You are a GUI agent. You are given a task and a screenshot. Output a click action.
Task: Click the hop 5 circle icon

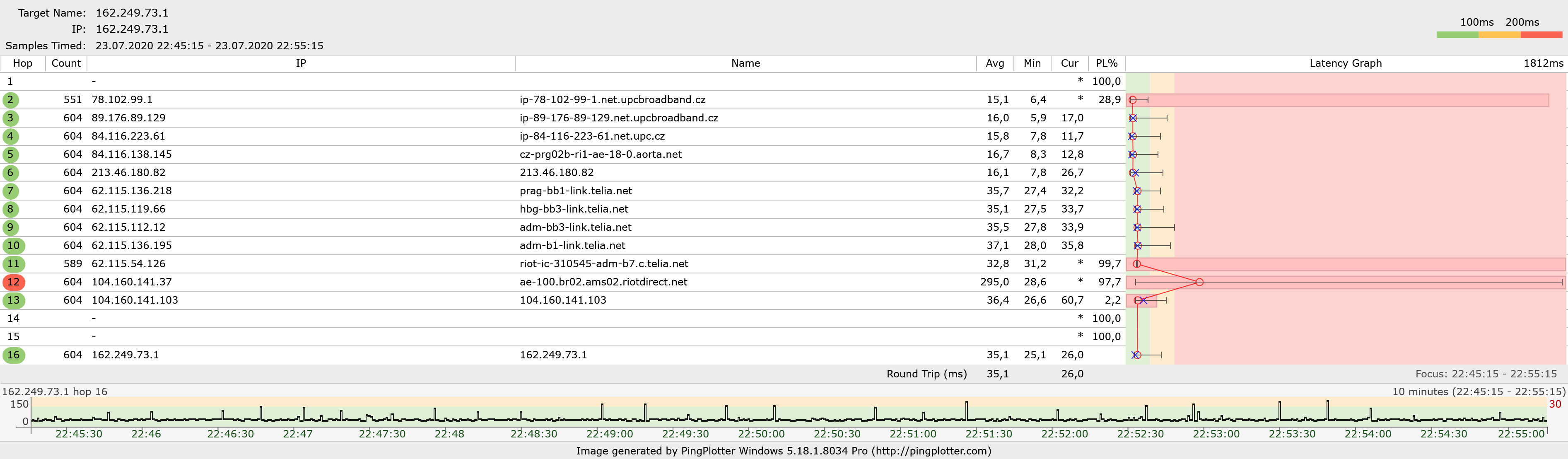(10, 155)
